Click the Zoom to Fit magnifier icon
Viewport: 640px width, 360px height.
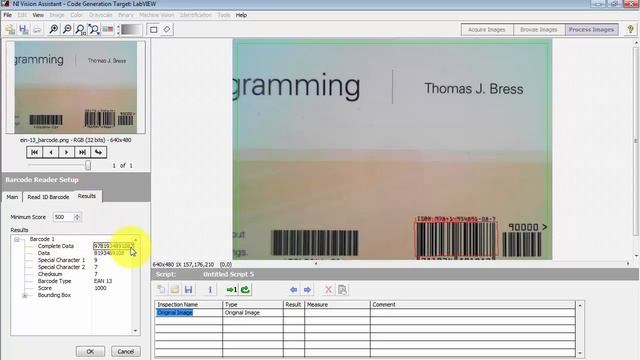pos(94,29)
